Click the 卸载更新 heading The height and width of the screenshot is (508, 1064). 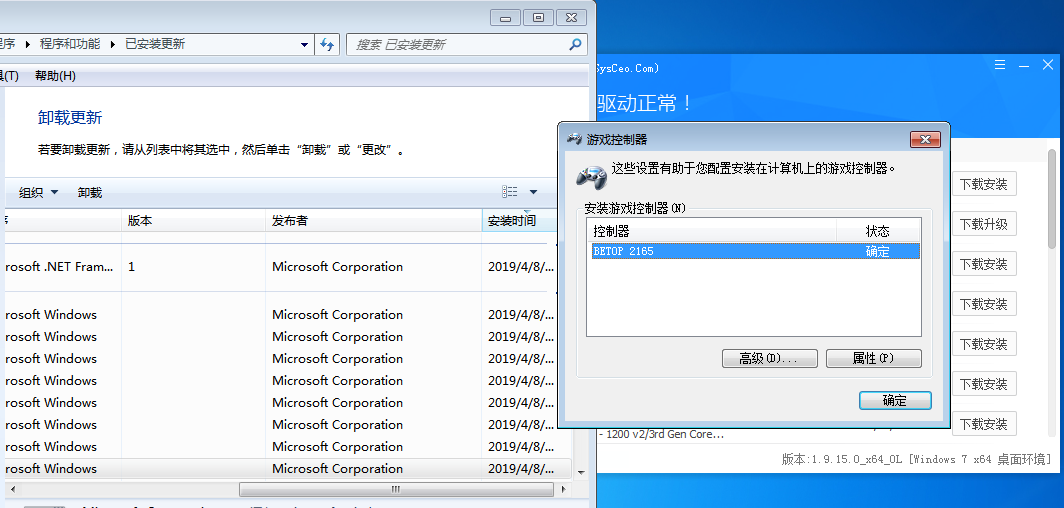[x=70, y=118]
